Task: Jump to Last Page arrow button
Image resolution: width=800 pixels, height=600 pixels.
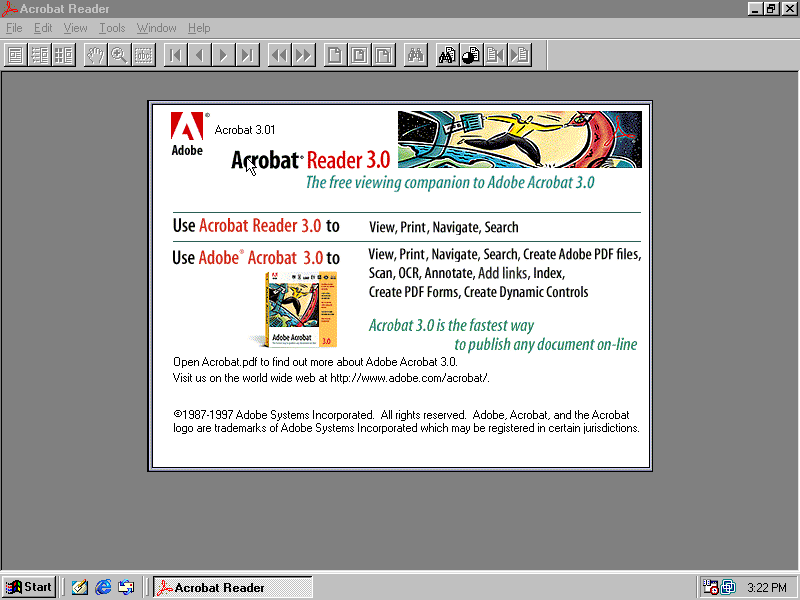Action: (x=247, y=55)
